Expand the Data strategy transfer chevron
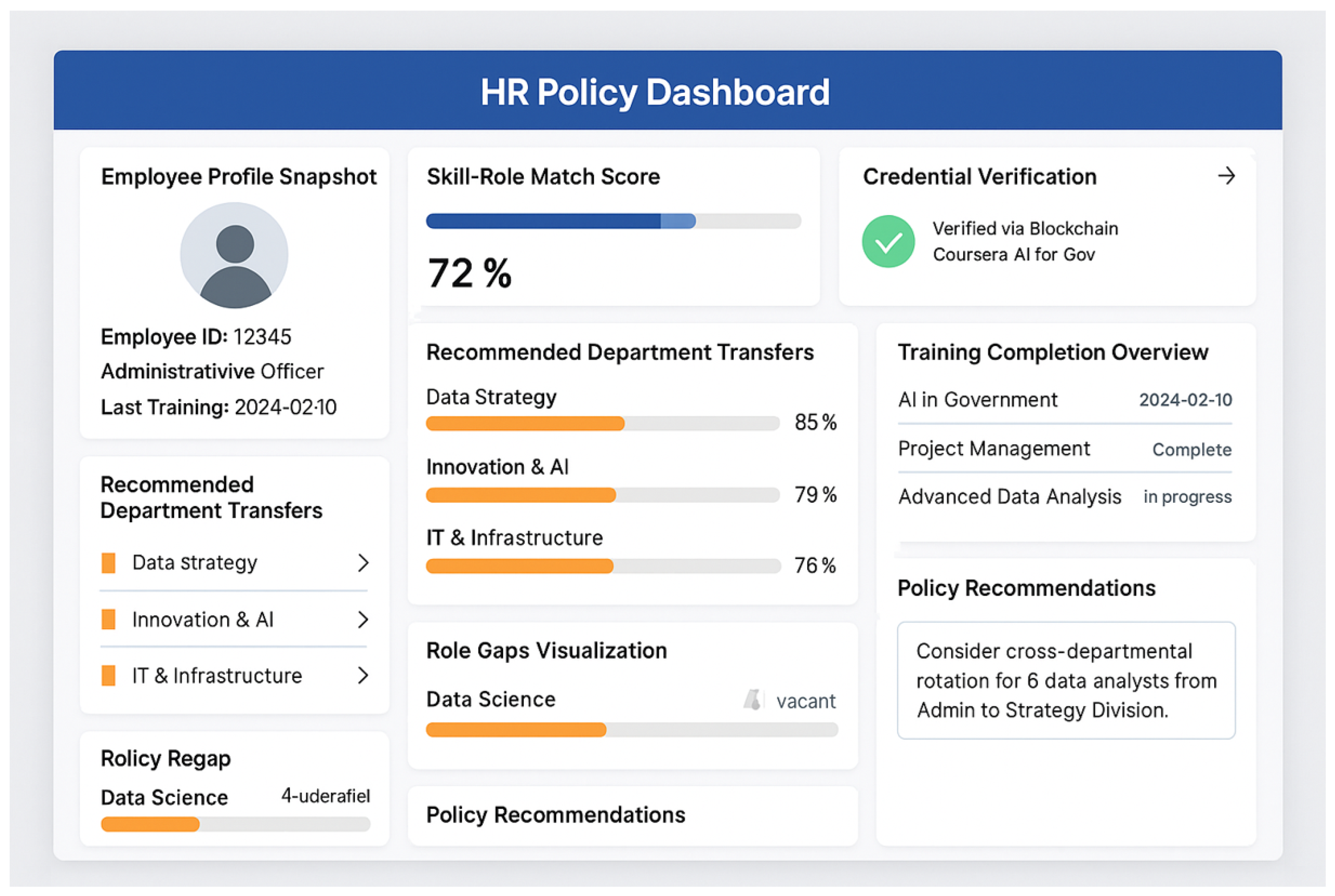Image resolution: width=1335 pixels, height=896 pixels. 363,563
